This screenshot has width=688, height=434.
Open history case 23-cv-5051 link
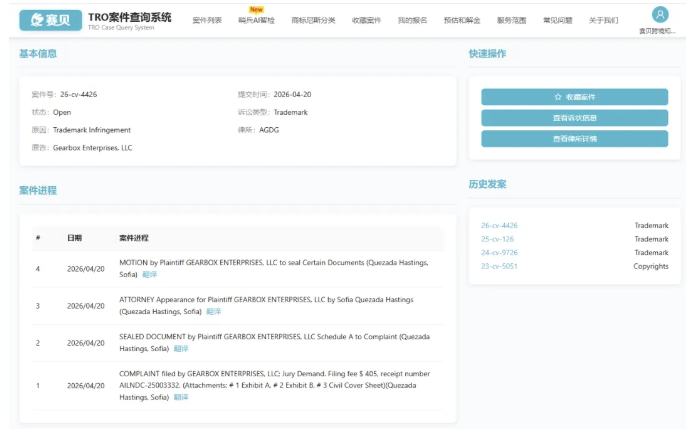[x=499, y=266]
